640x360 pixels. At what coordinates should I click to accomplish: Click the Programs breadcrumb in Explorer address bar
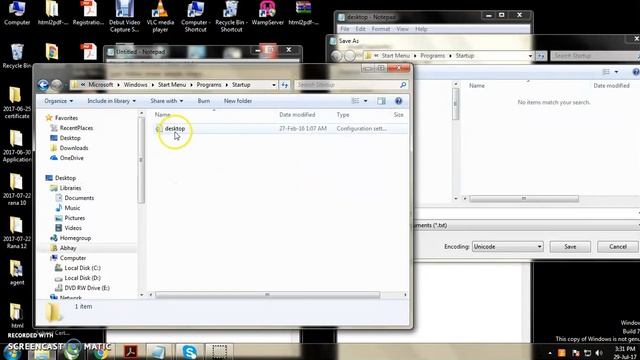(x=209, y=84)
